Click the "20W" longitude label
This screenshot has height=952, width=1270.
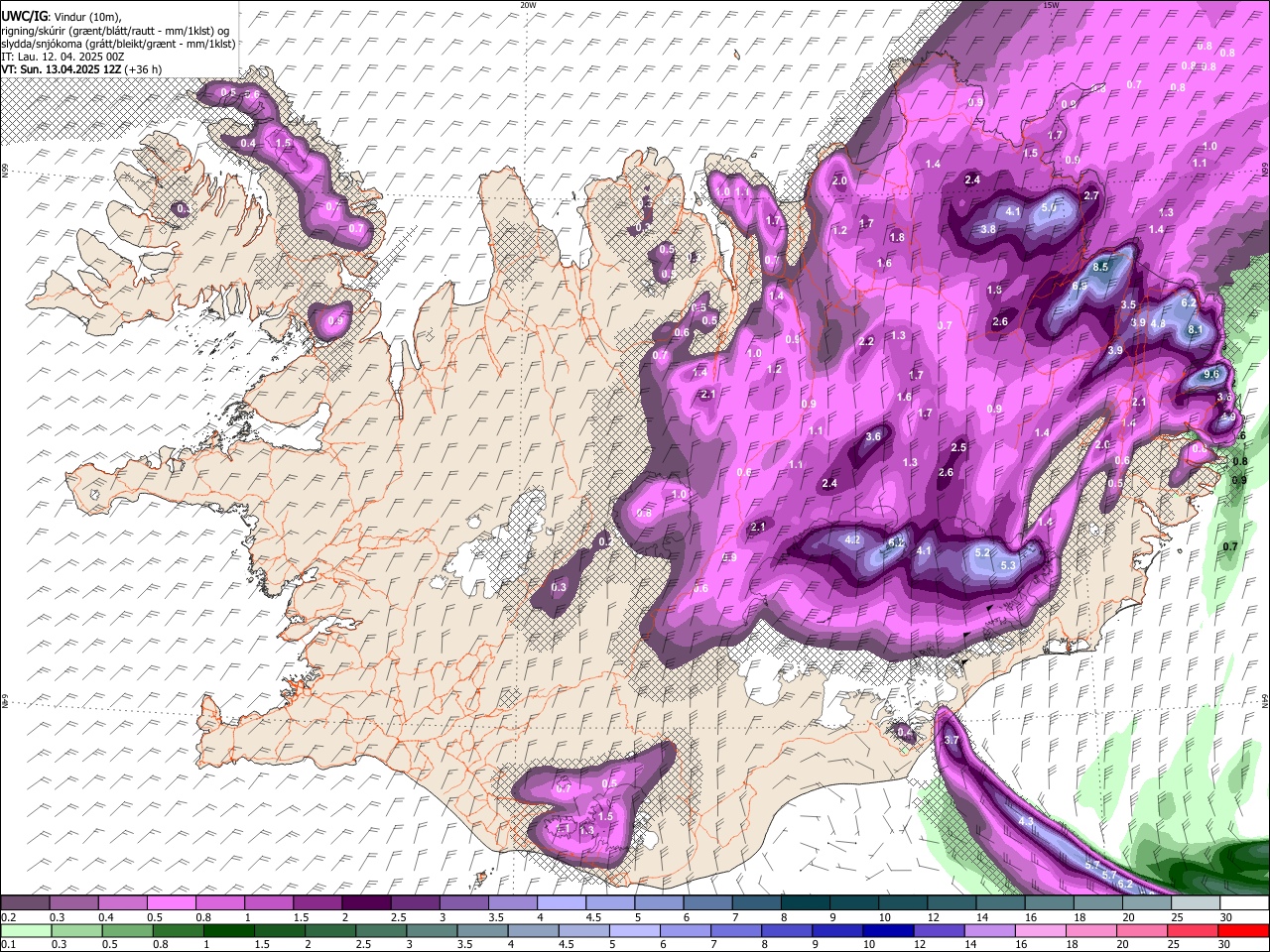point(528,5)
